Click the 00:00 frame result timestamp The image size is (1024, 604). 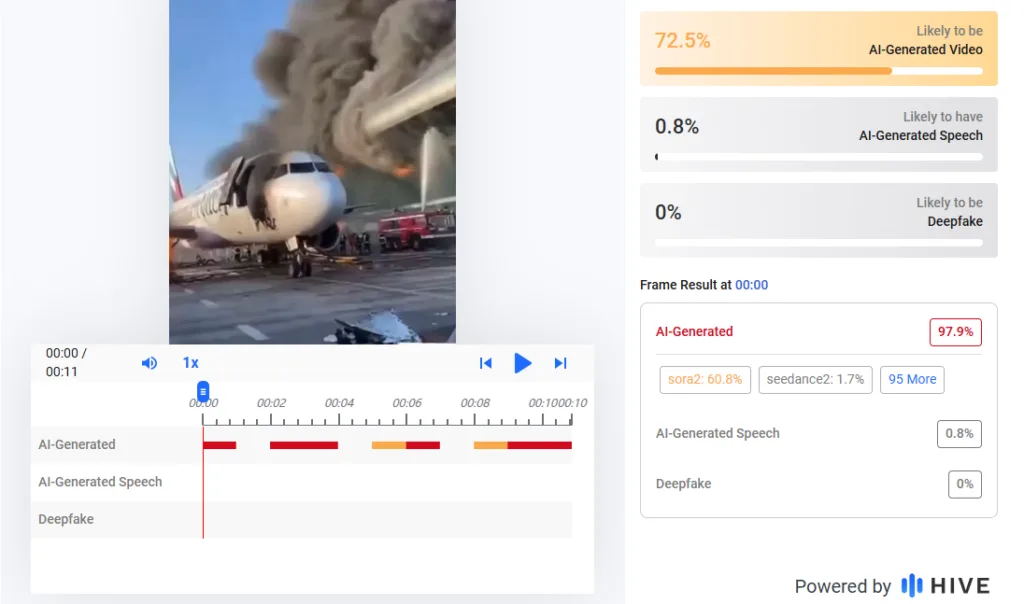click(x=752, y=285)
